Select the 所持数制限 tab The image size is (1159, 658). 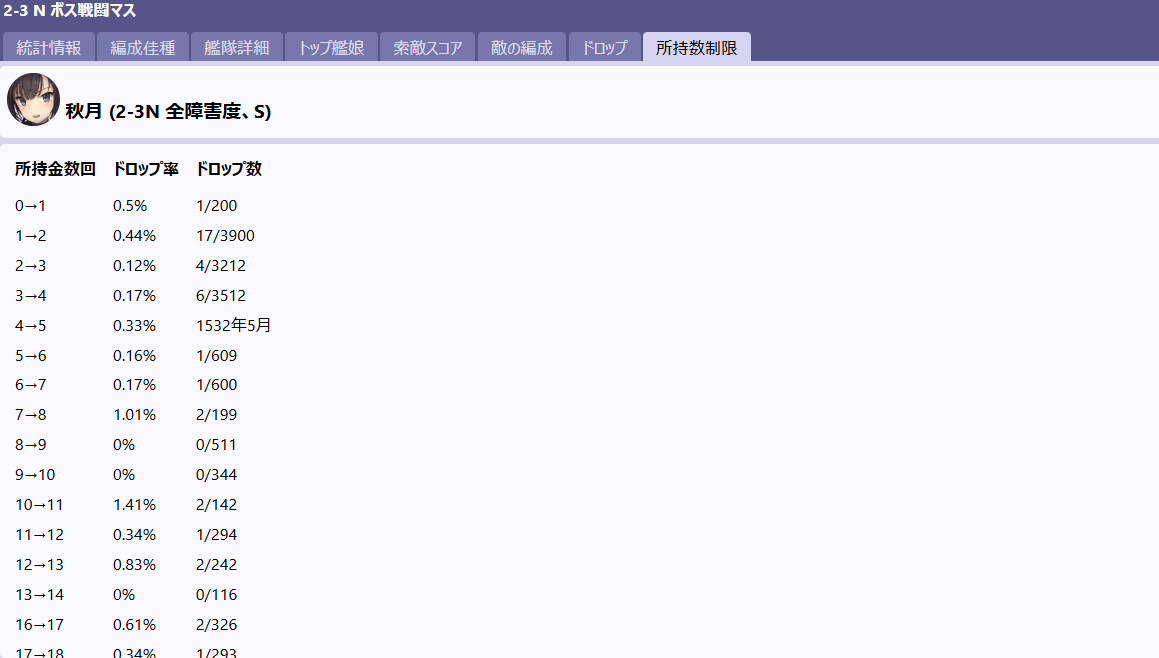click(x=696, y=47)
